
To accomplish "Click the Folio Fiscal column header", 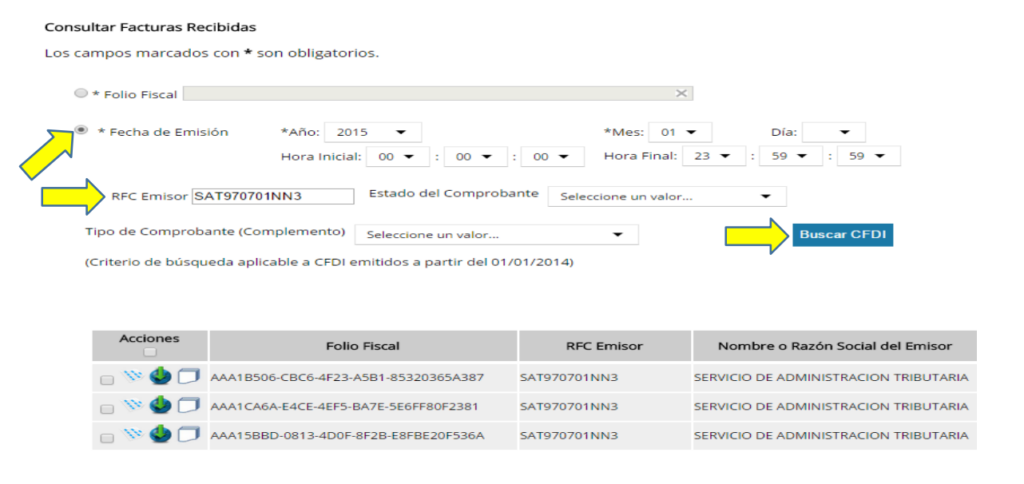I will click(363, 346).
